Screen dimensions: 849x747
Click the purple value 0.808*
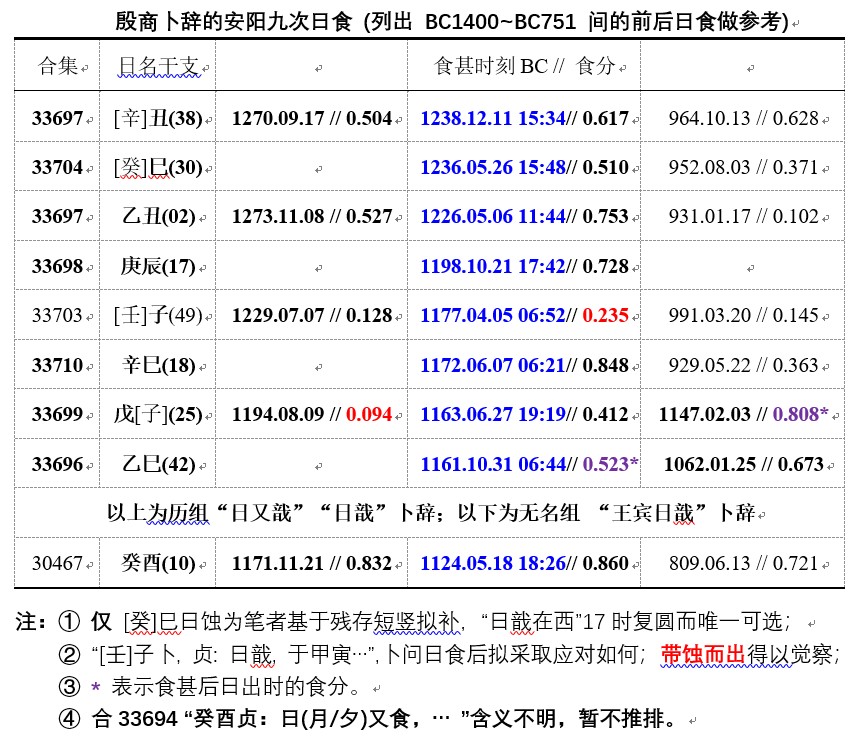pos(800,414)
